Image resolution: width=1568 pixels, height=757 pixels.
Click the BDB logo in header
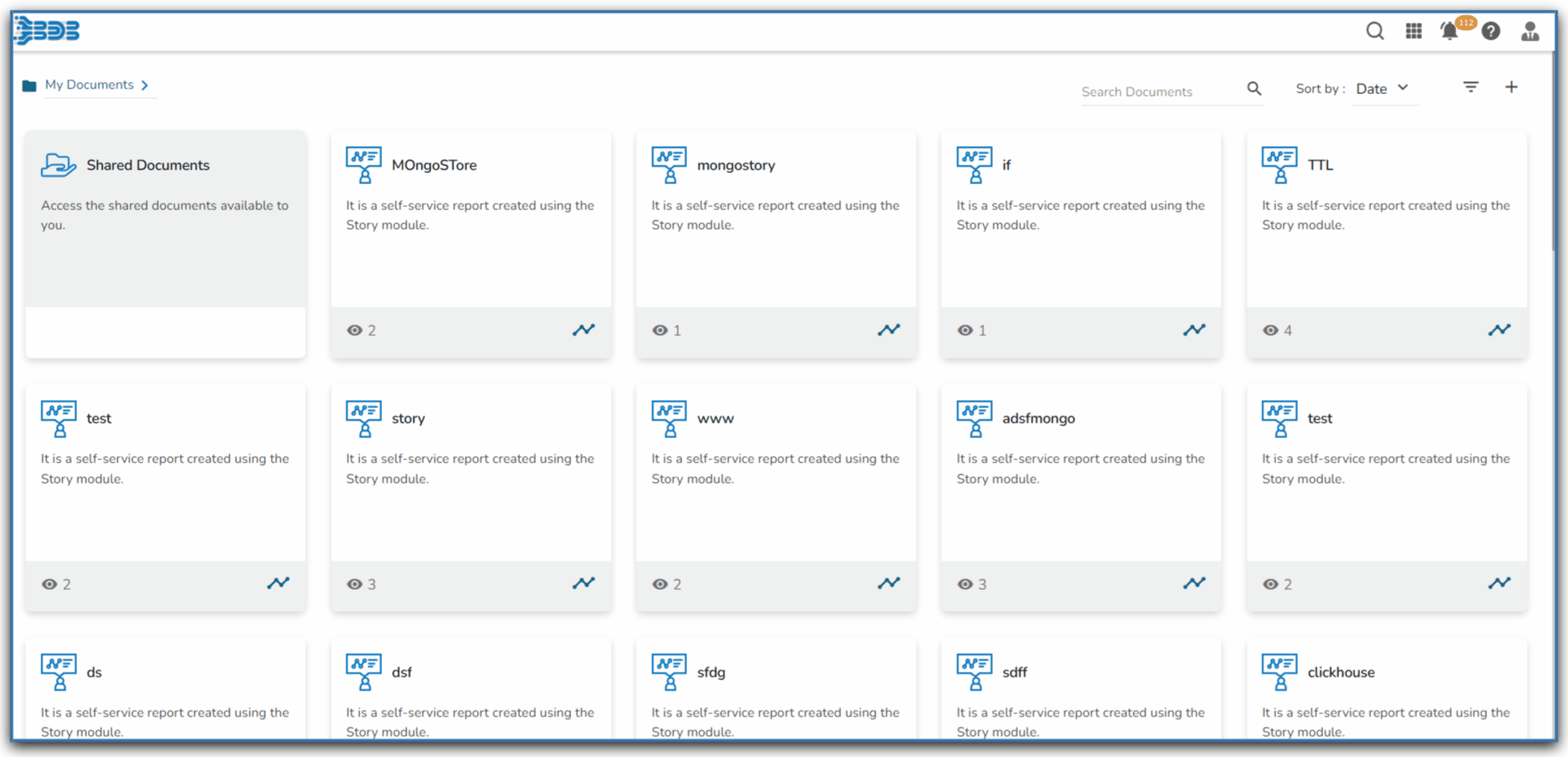[x=47, y=31]
